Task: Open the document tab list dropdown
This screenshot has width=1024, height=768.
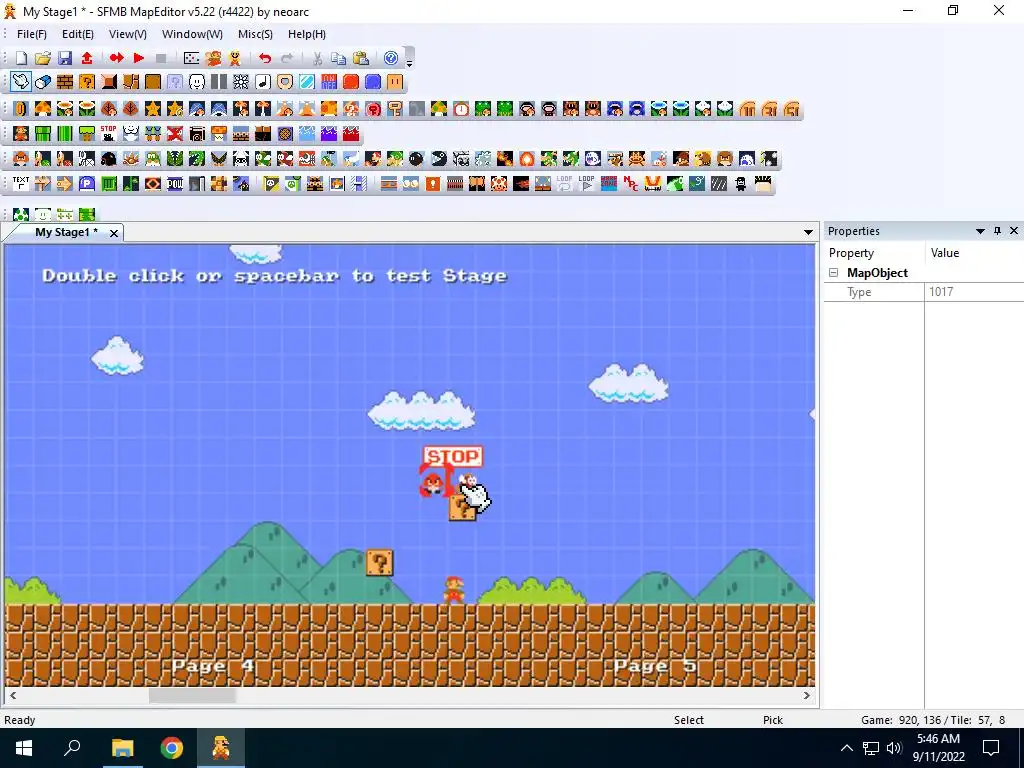Action: pyautogui.click(x=808, y=232)
